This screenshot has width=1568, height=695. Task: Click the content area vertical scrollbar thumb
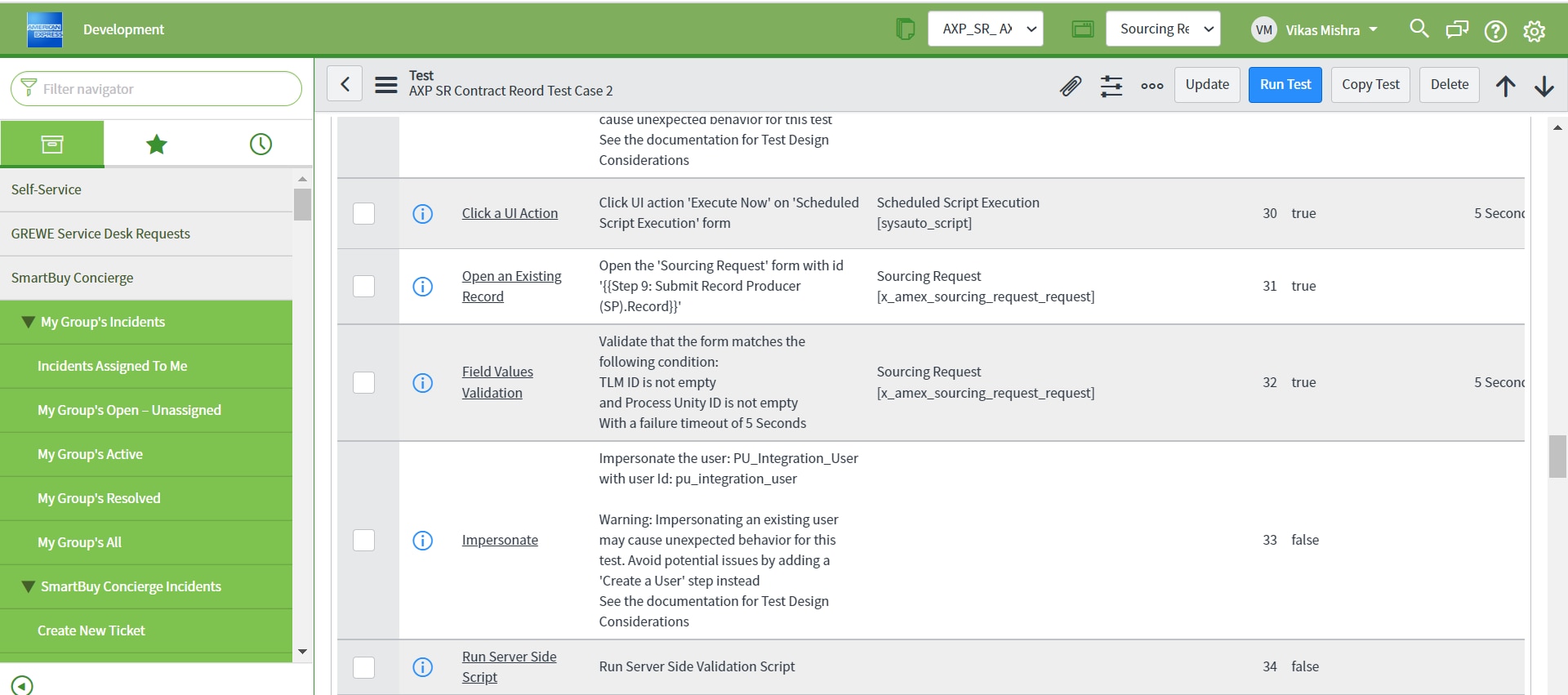1557,457
